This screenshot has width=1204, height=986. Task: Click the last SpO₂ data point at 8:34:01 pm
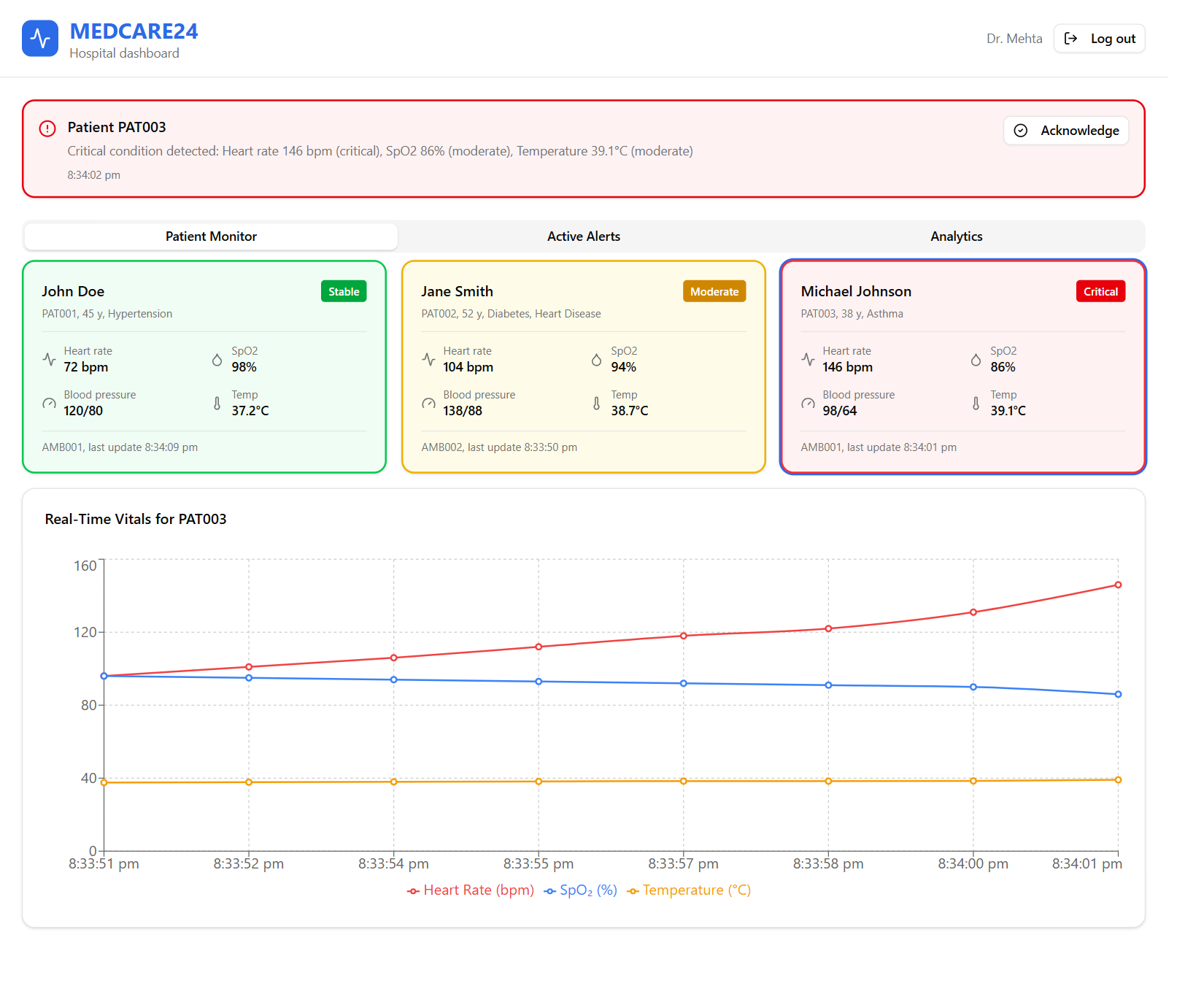(x=1118, y=694)
